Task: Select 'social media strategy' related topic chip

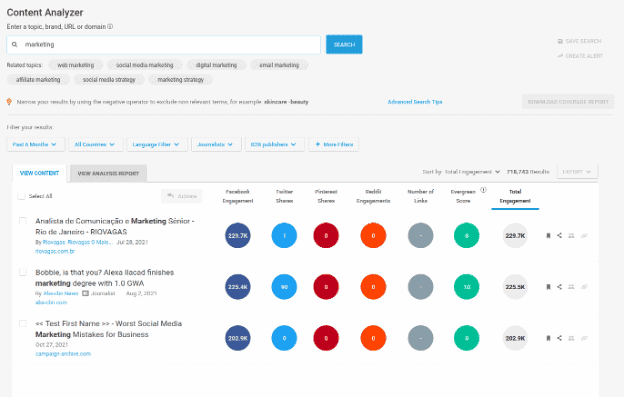Action: (109, 80)
